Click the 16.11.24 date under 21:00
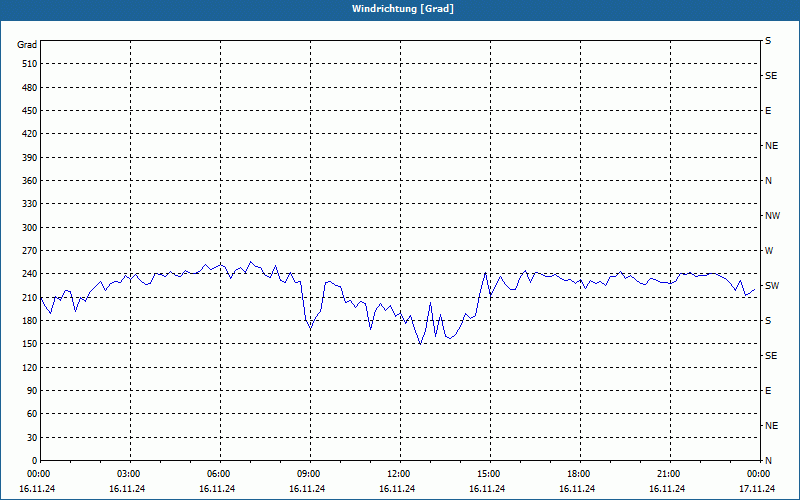The width and height of the screenshot is (800, 500). [667, 489]
